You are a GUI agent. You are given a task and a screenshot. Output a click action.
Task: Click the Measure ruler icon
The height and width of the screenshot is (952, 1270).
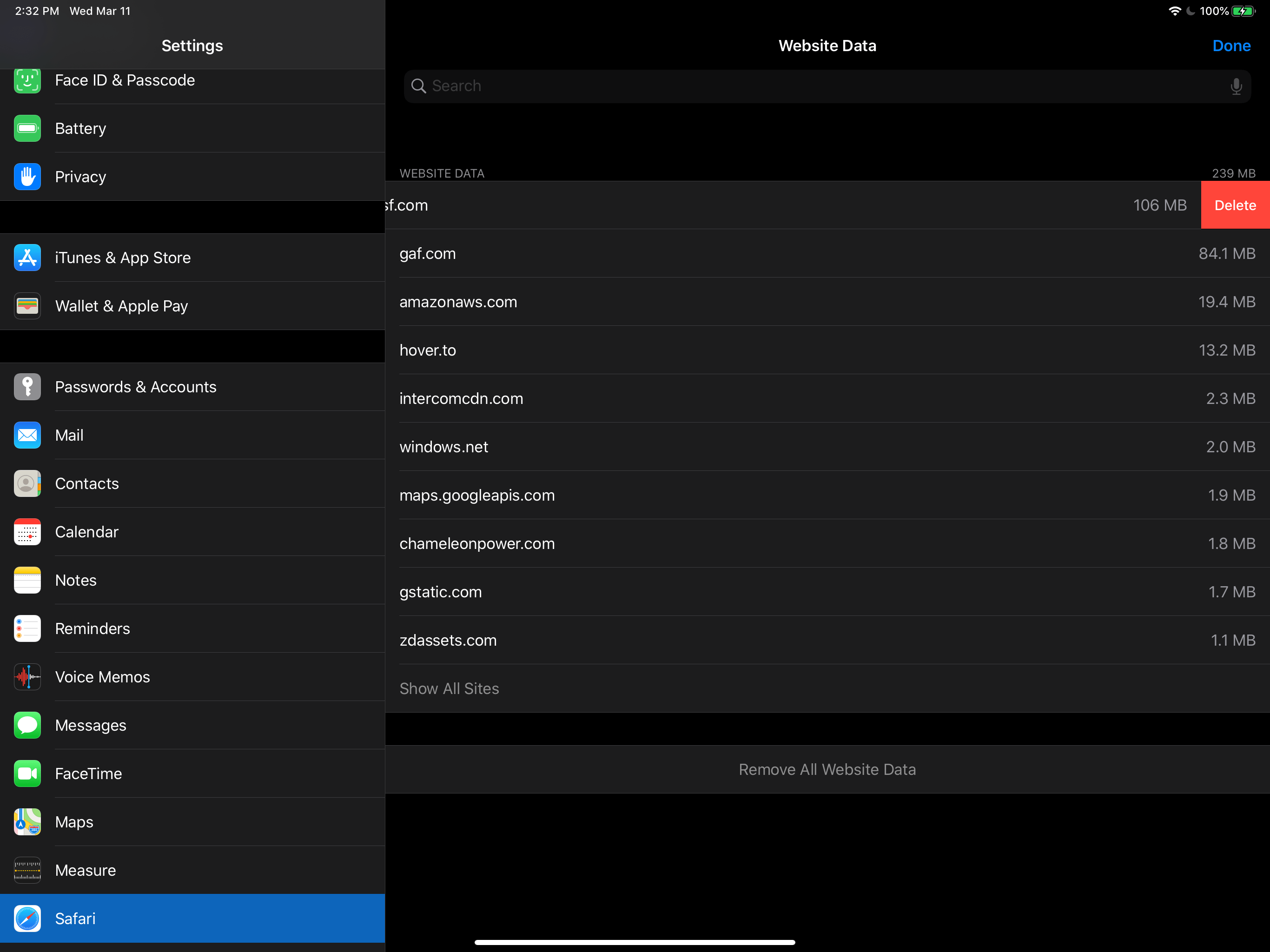tap(27, 870)
